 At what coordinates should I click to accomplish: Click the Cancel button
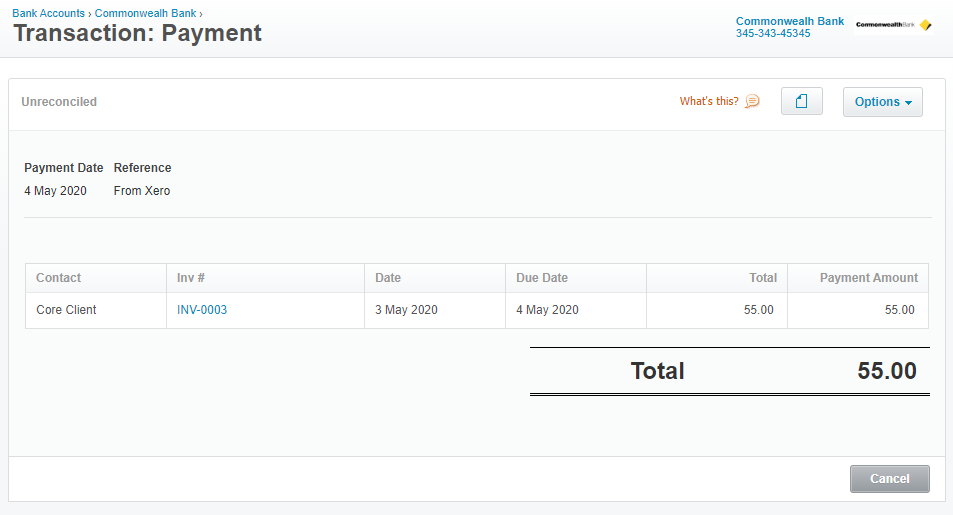coord(889,479)
